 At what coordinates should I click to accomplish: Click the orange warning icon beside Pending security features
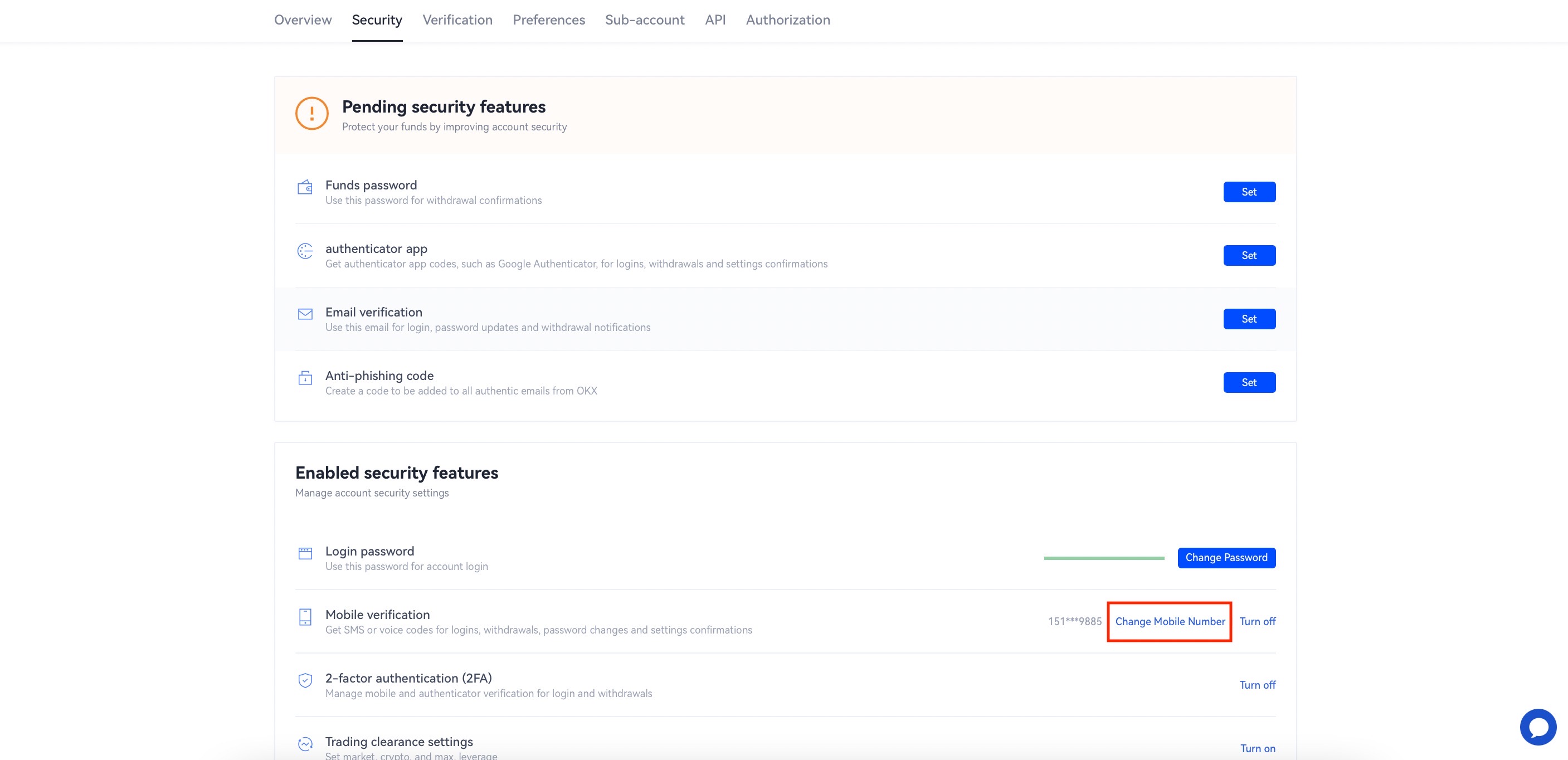[x=311, y=113]
